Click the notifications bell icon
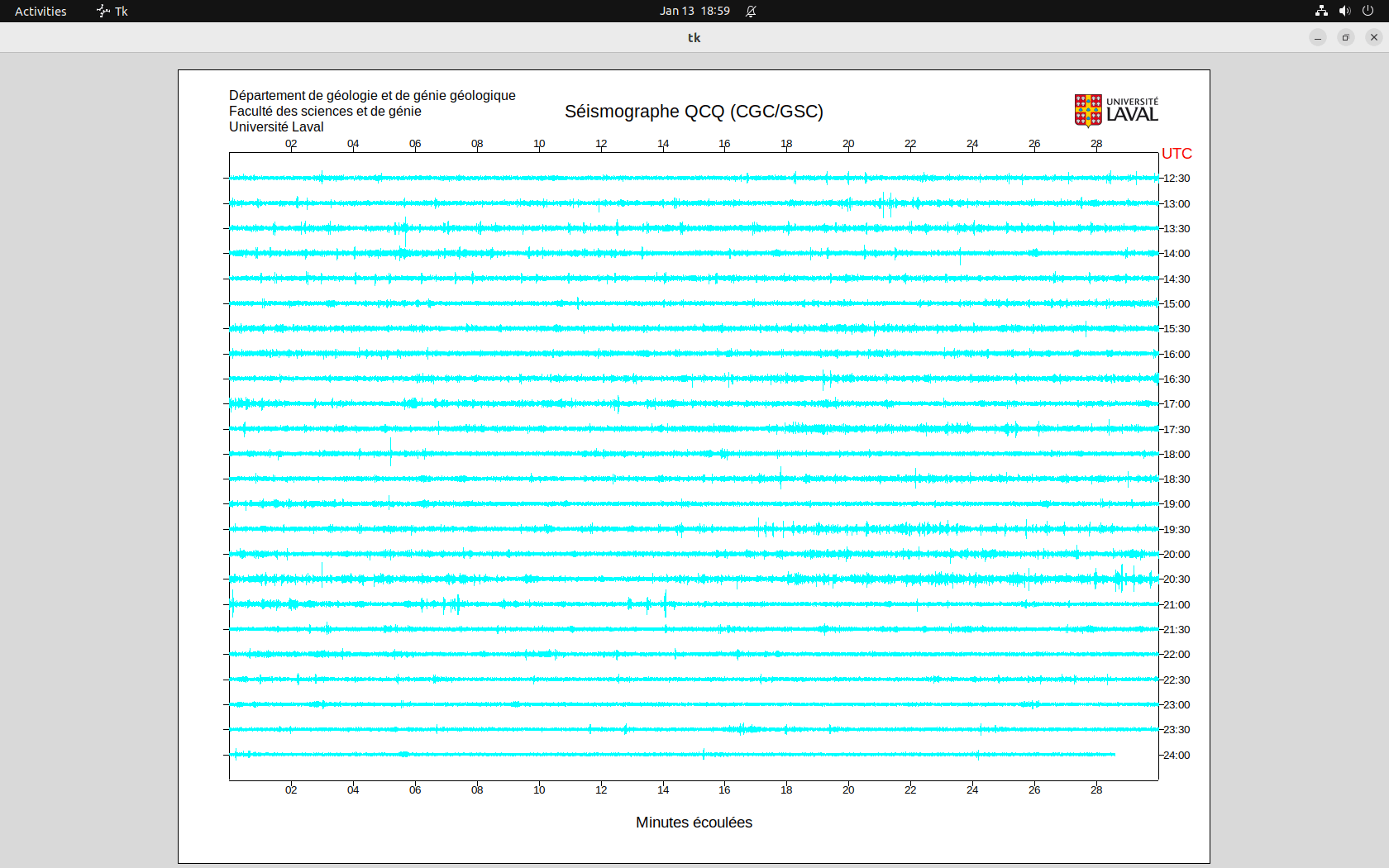This screenshot has width=1389, height=868. (x=751, y=11)
